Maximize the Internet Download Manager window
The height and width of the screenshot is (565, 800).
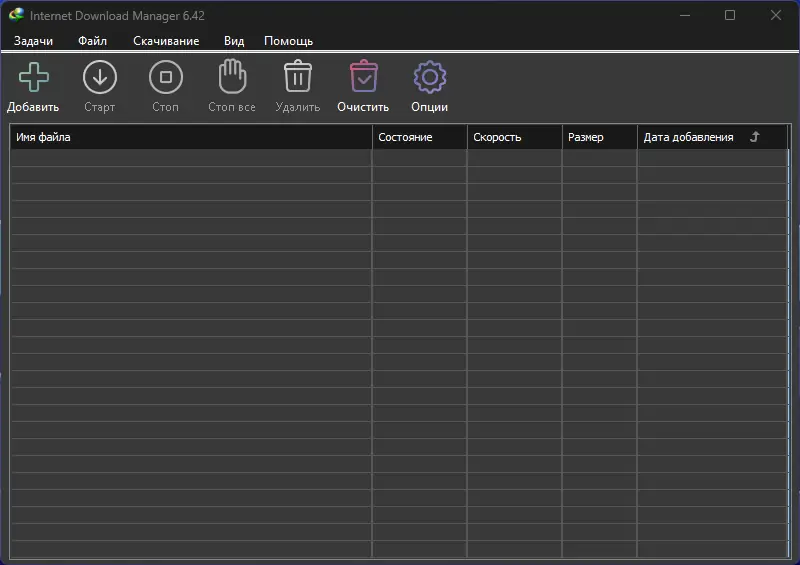(730, 15)
